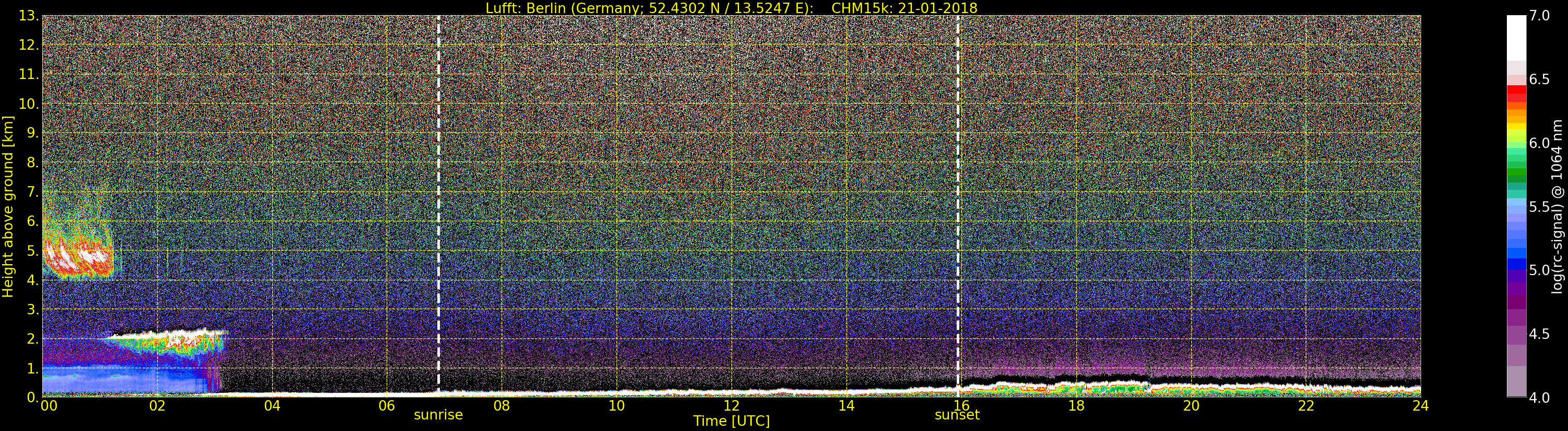Click the 'sunrise' label below the time axis
The width and height of the screenshot is (1568, 431).
click(438, 415)
